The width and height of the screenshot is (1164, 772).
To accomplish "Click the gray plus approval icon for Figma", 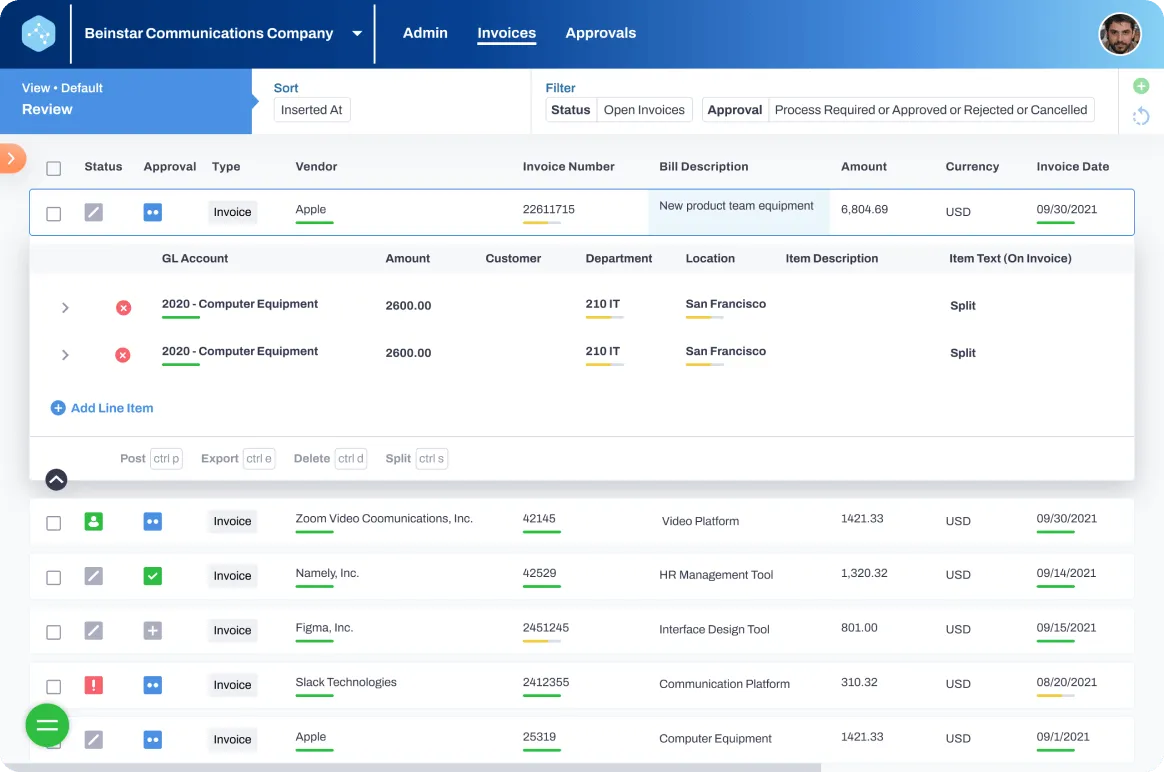I will tap(152, 630).
